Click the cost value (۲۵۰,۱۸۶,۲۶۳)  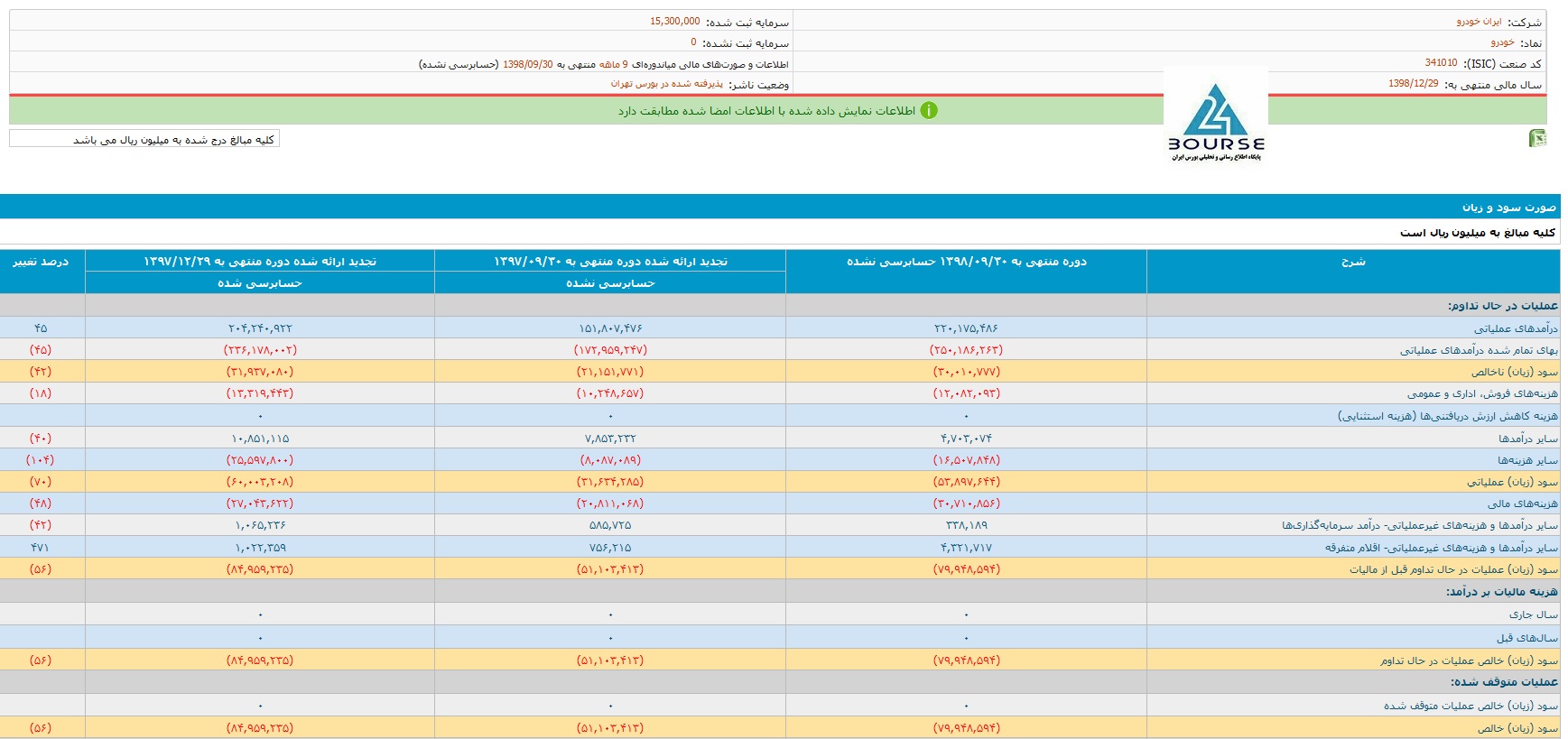966,350
